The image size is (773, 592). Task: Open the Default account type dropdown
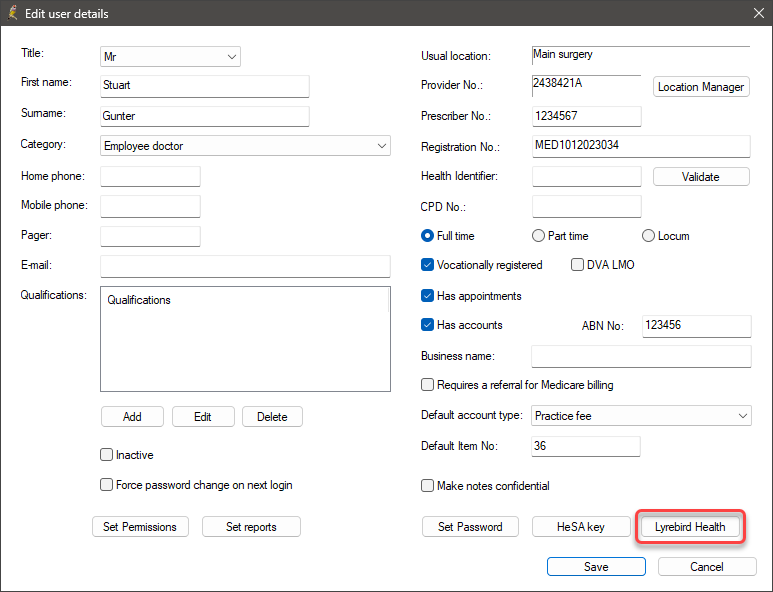[641, 416]
